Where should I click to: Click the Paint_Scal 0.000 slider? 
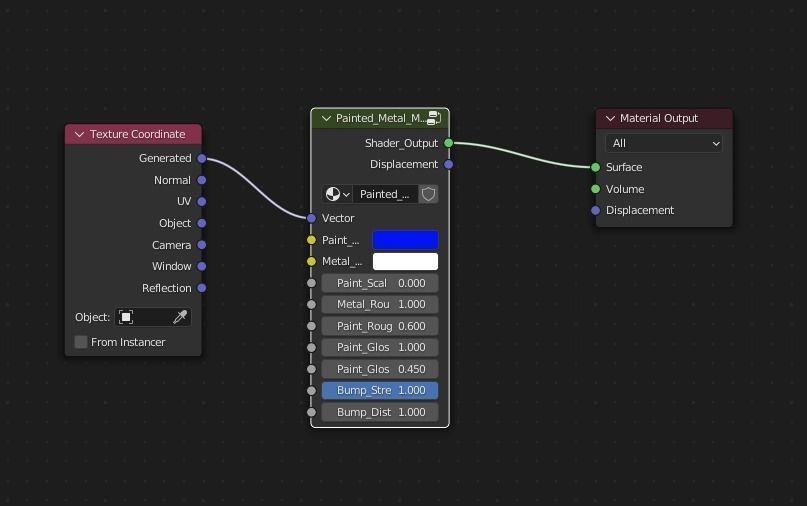(x=380, y=283)
